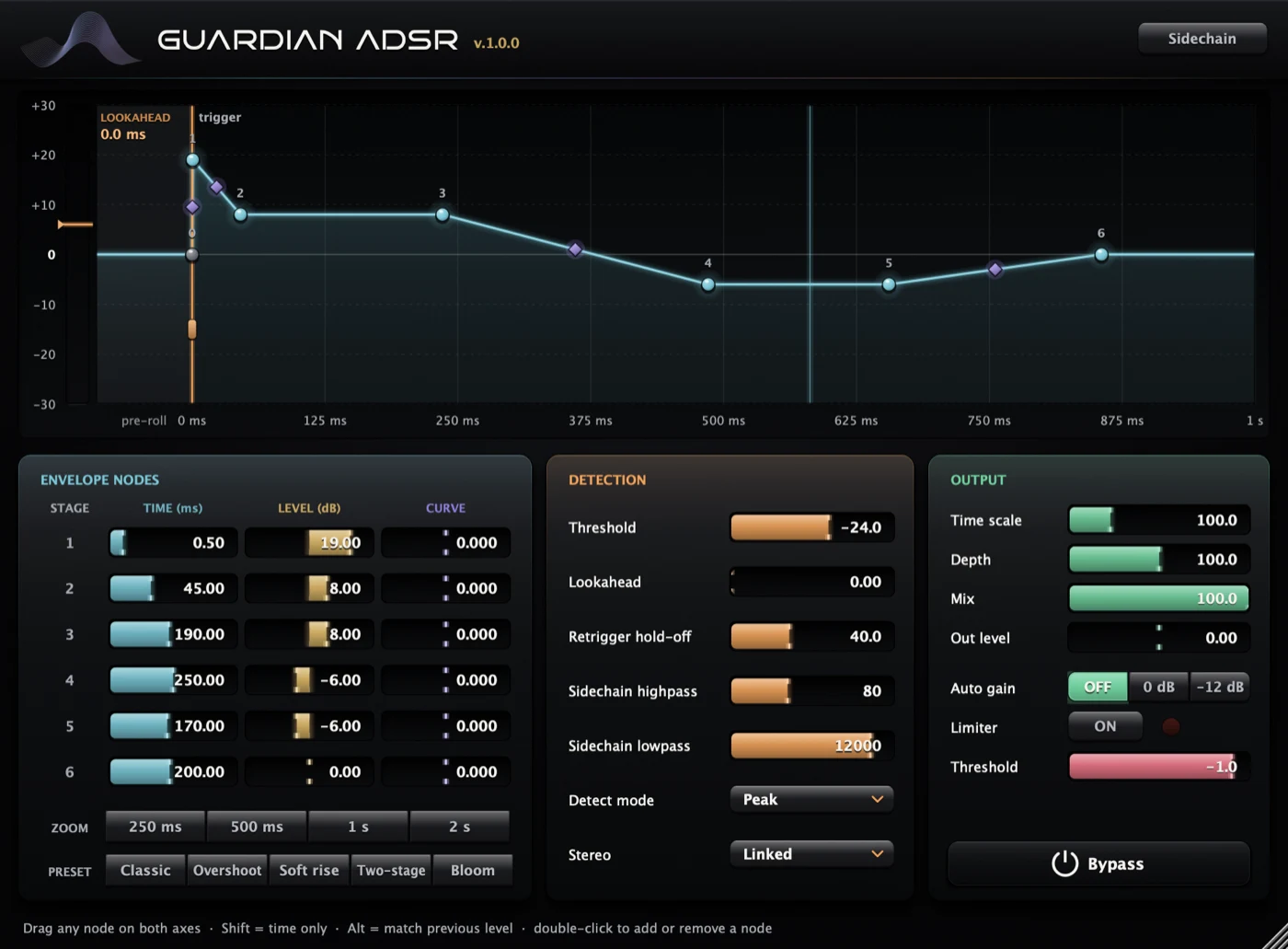This screenshot has width=1288, height=949.
Task: Click envelope node 5 on the graph
Action: [x=889, y=284]
